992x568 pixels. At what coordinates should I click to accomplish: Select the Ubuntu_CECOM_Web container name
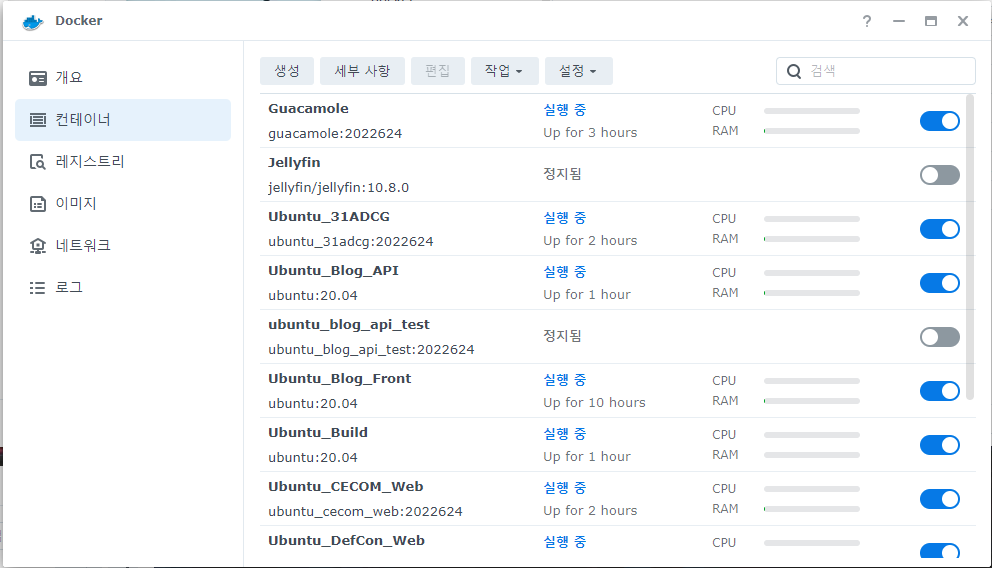click(345, 487)
